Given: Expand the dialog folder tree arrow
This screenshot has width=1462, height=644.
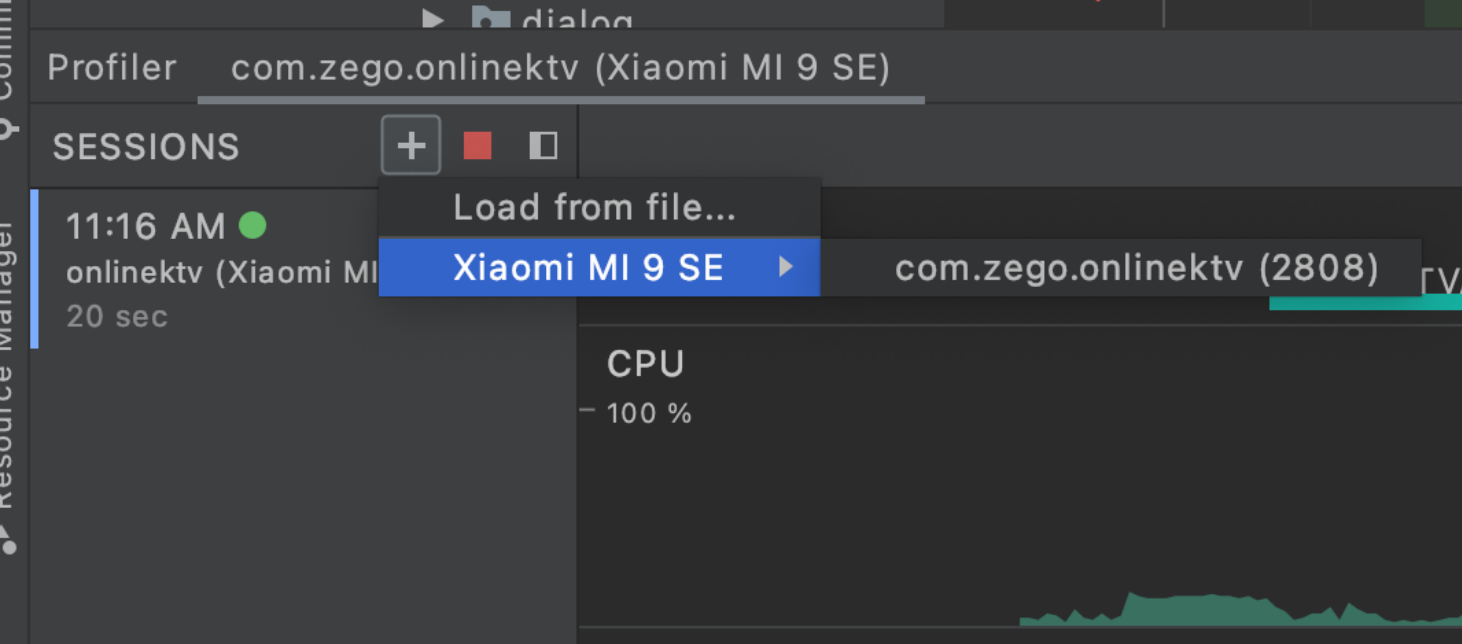Looking at the screenshot, I should (432, 17).
